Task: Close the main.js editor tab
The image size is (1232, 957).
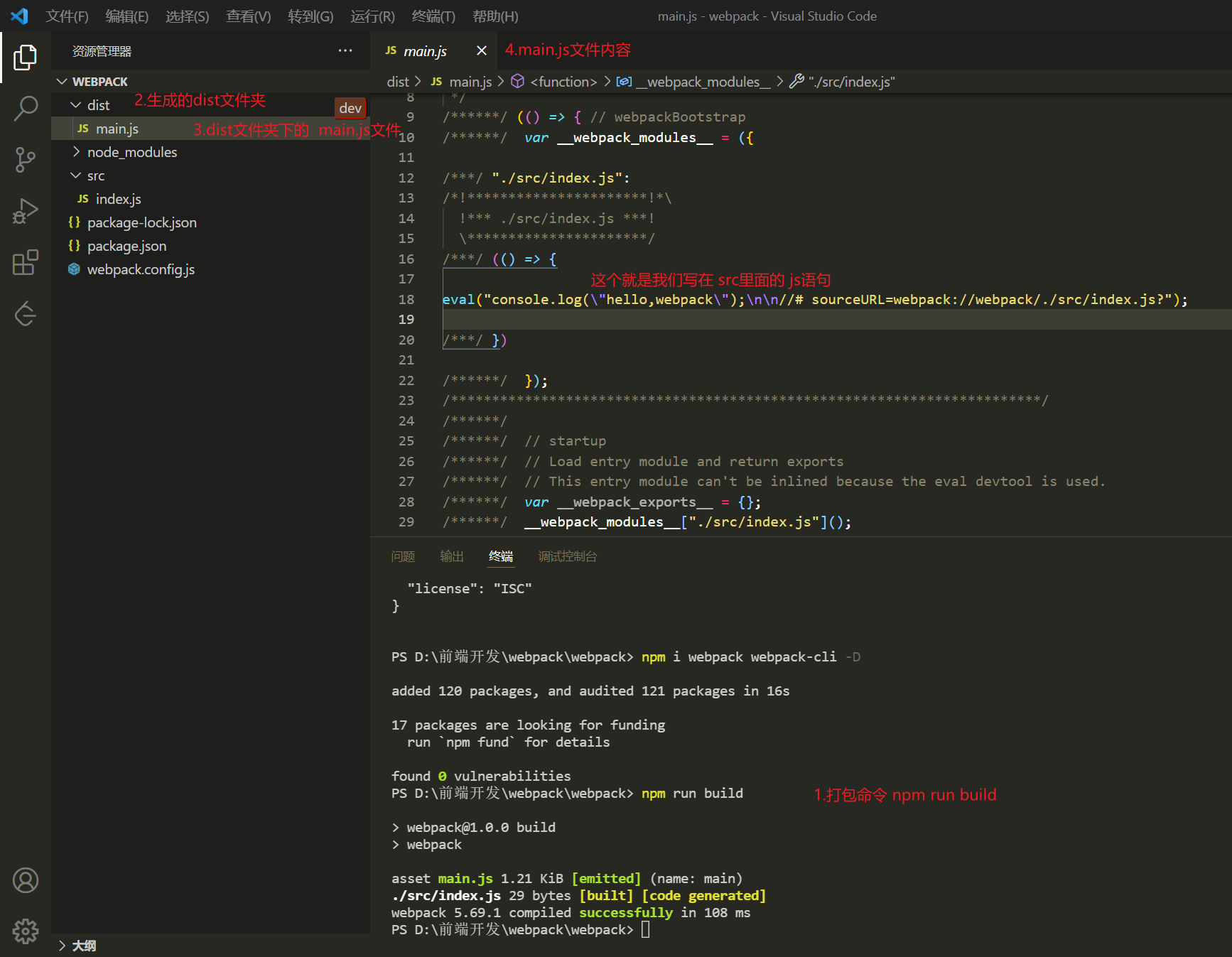Action: (482, 50)
